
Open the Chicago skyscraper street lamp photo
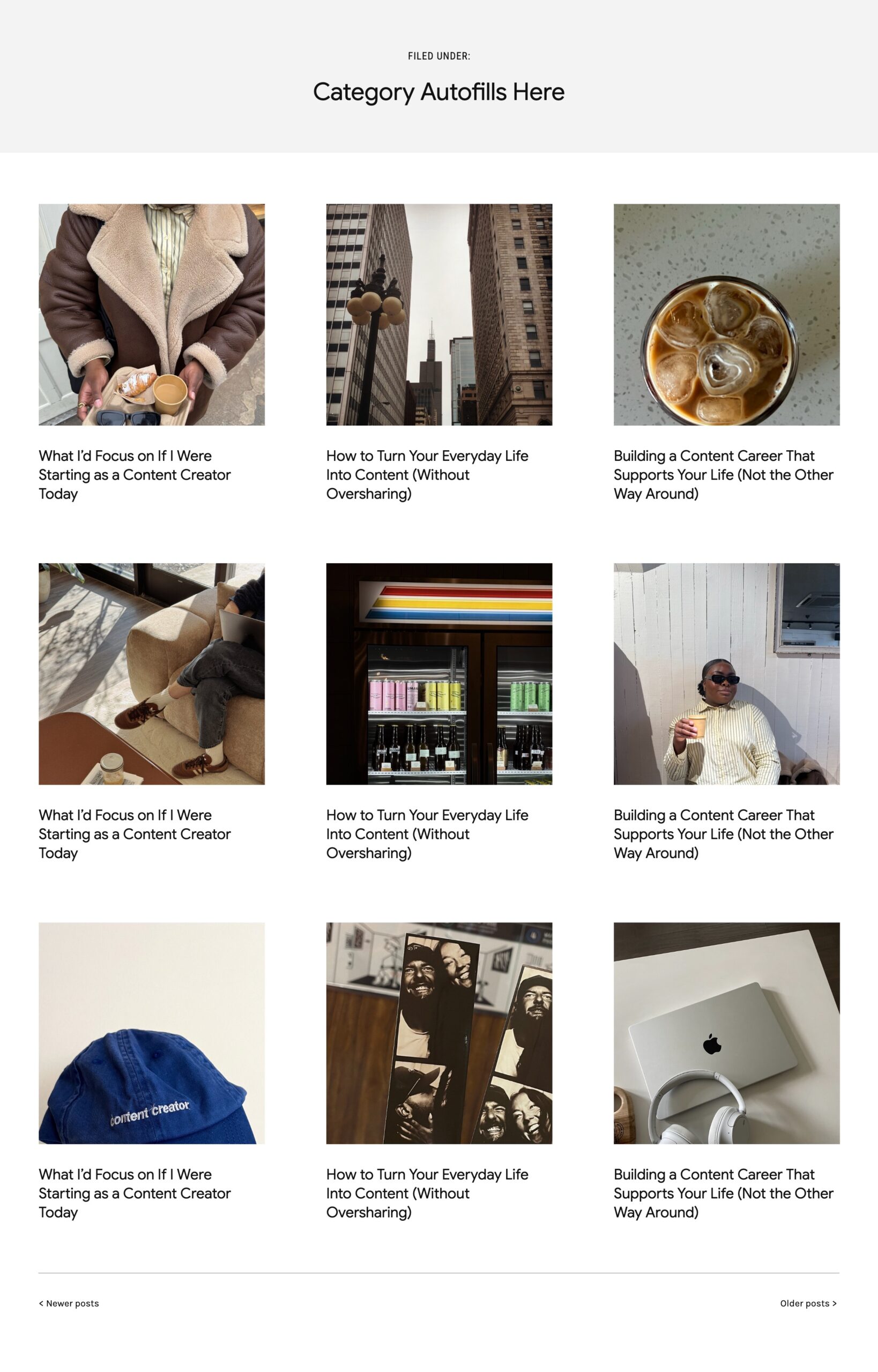(439, 314)
